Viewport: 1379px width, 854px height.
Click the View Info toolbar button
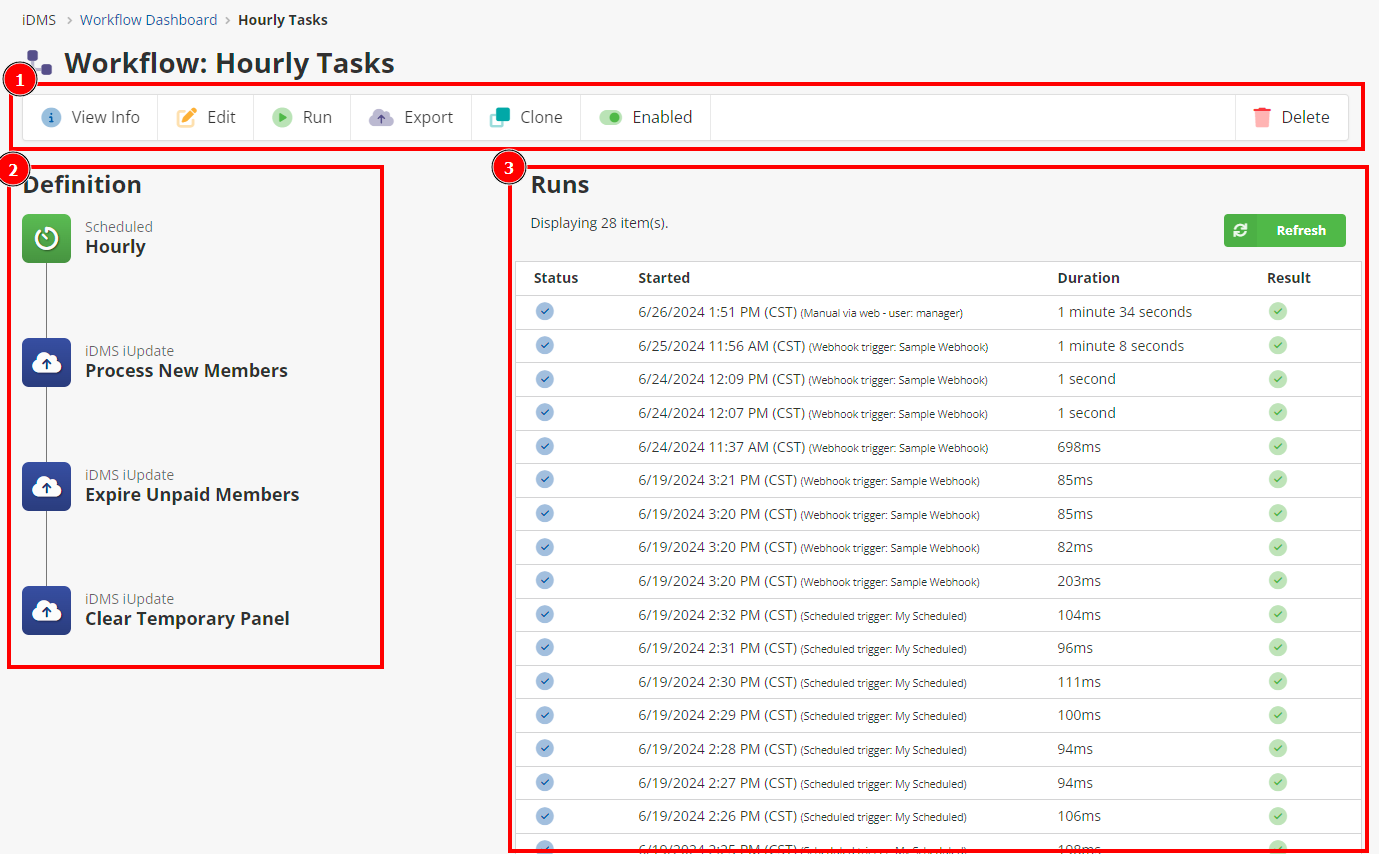91,117
